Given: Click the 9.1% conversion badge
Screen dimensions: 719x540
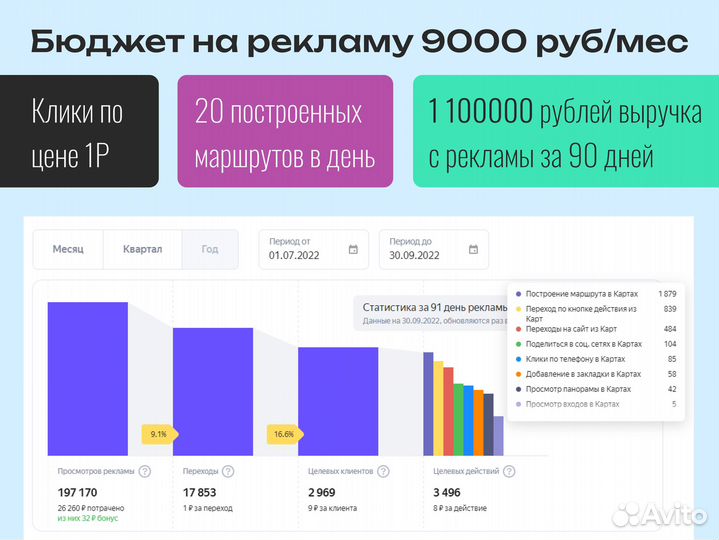Looking at the screenshot, I should coord(159,434).
